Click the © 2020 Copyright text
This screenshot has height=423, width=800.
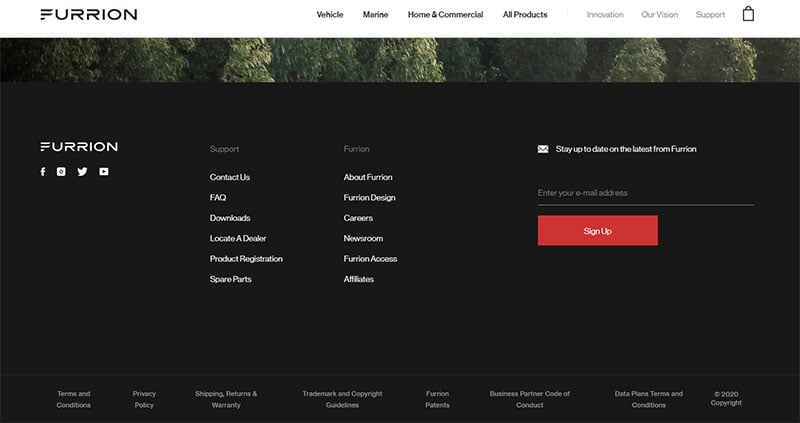pyautogui.click(x=726, y=399)
